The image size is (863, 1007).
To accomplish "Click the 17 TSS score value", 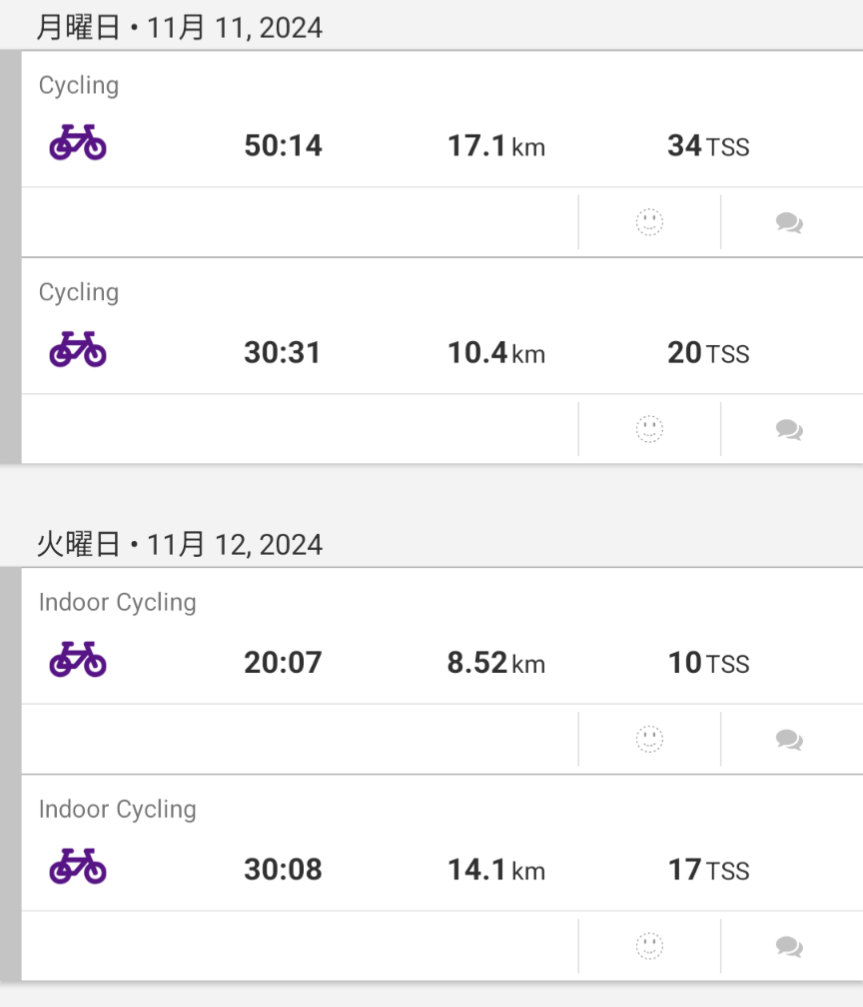I will coord(707,870).
